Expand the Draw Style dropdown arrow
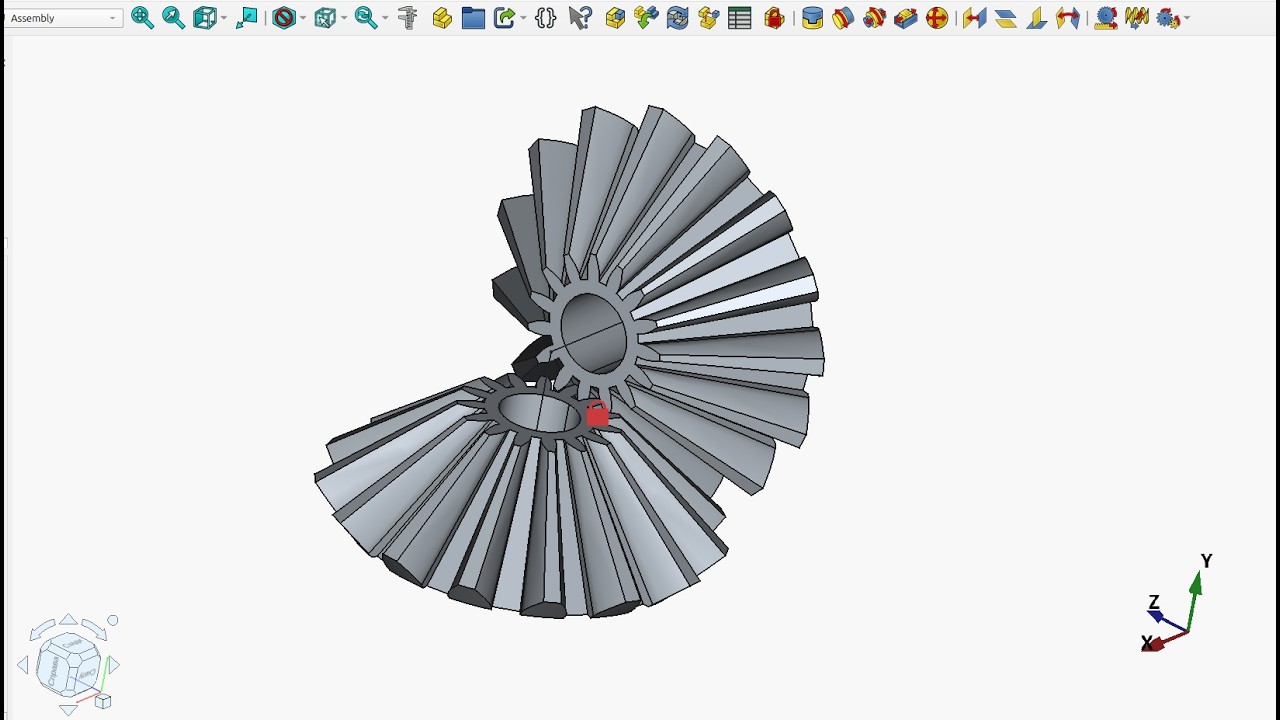The image size is (1280, 720). 223,18
